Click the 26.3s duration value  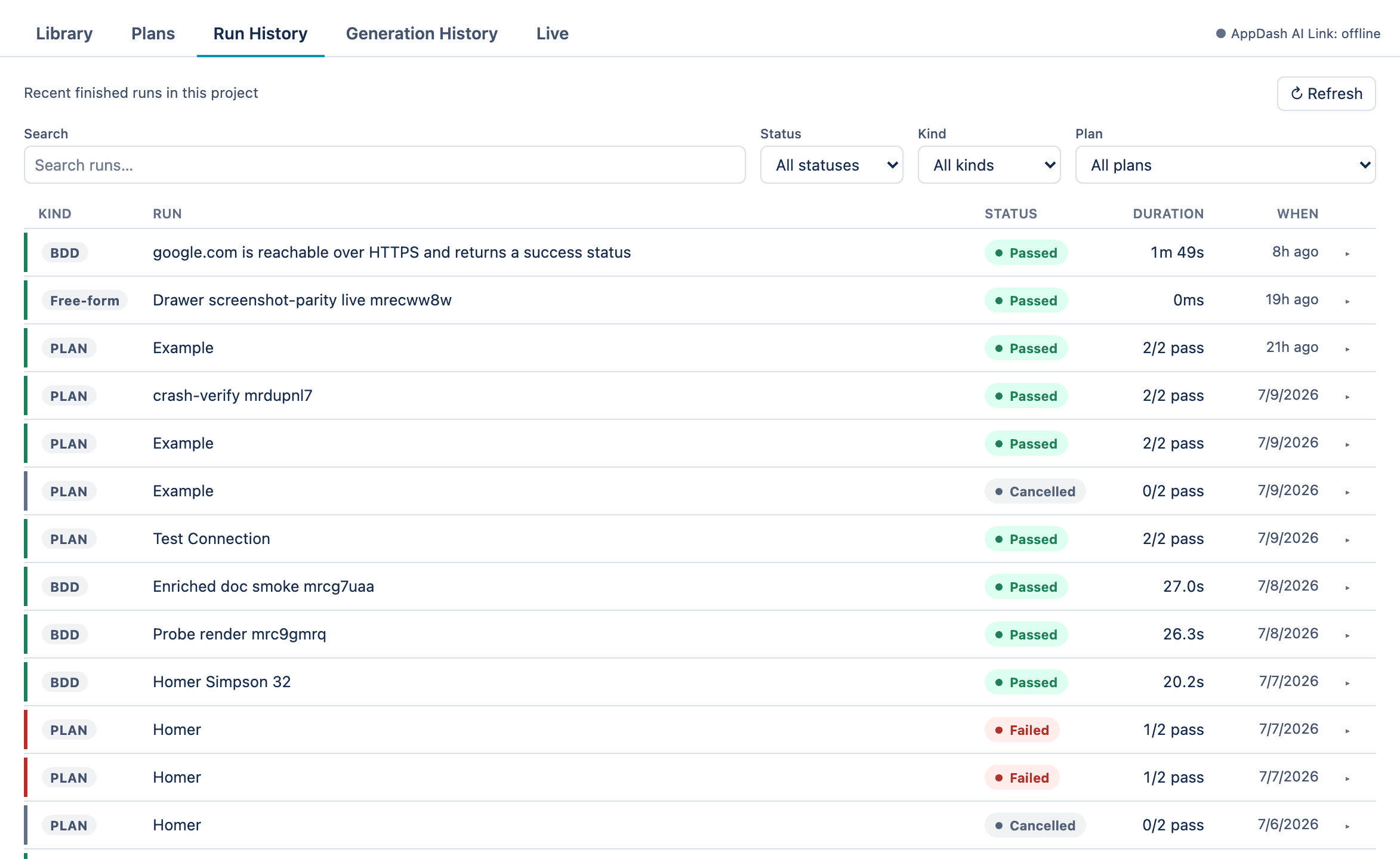pos(1183,634)
